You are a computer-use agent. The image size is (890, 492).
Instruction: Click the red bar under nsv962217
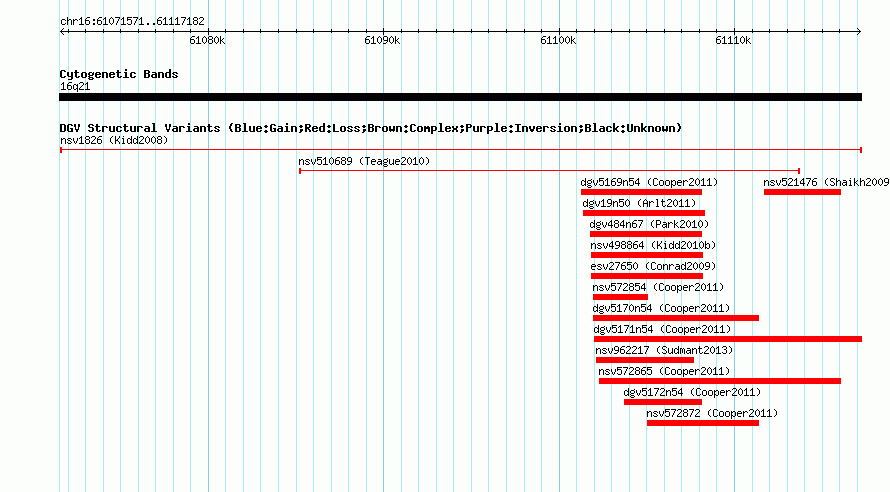tap(645, 360)
